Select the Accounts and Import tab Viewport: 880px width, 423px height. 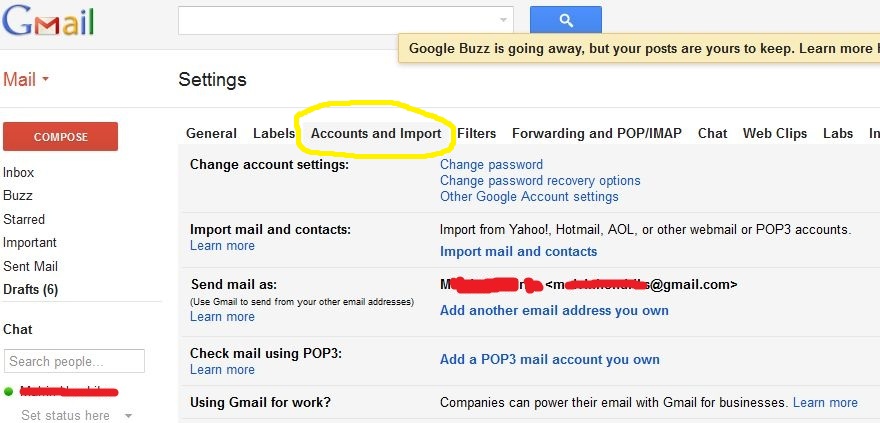pyautogui.click(x=376, y=133)
